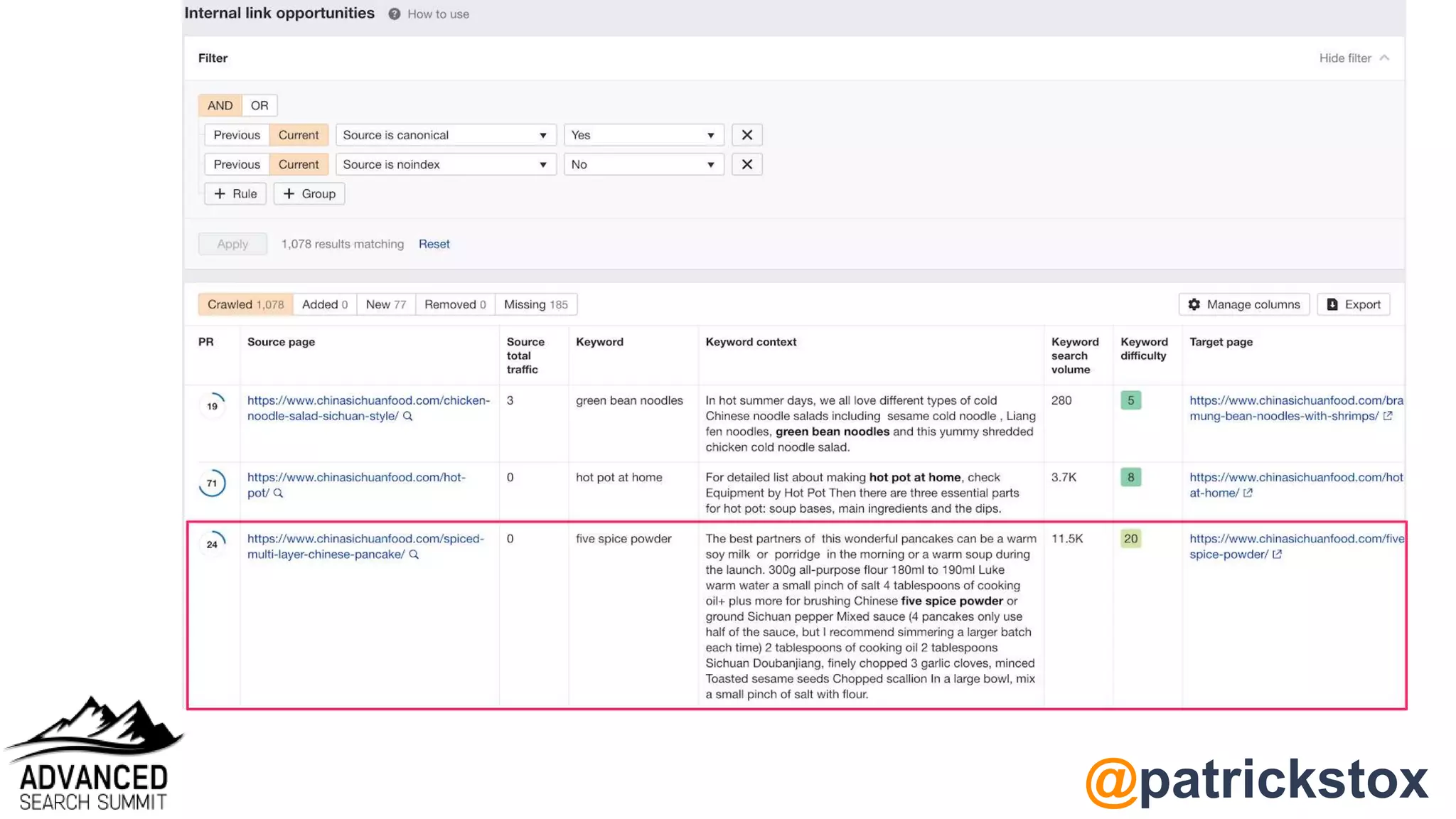Open five-spice-powder target page external link icon
Viewport: 1456px width, 819px height.
(1277, 555)
